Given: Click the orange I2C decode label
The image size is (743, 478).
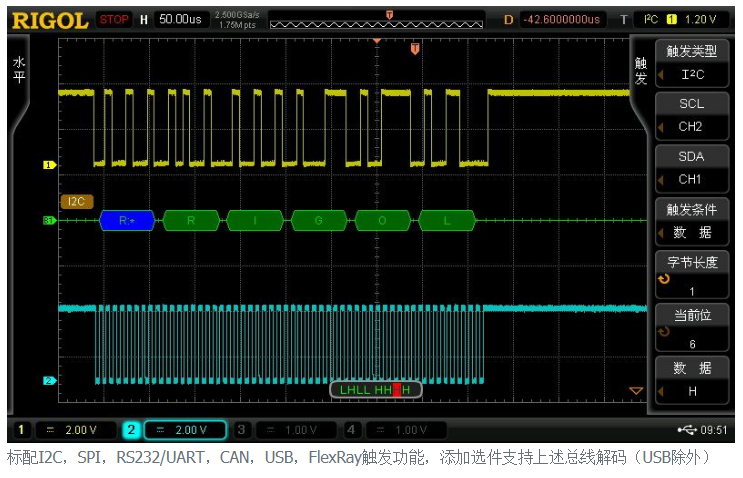Looking at the screenshot, I should [77, 201].
